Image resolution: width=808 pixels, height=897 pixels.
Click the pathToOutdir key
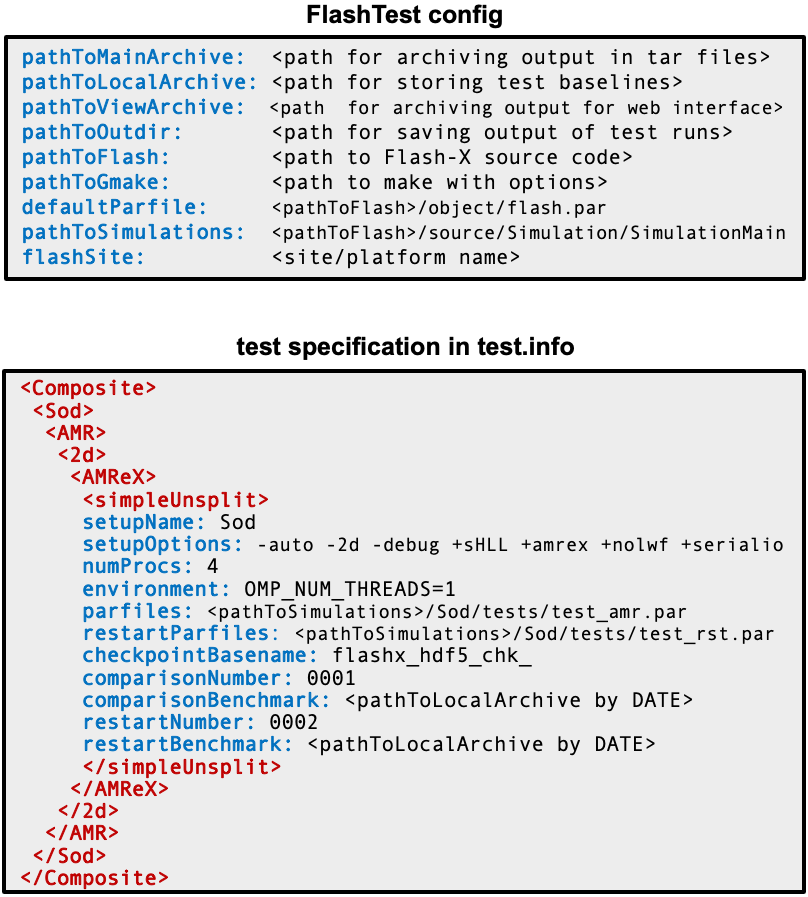[x=102, y=133]
